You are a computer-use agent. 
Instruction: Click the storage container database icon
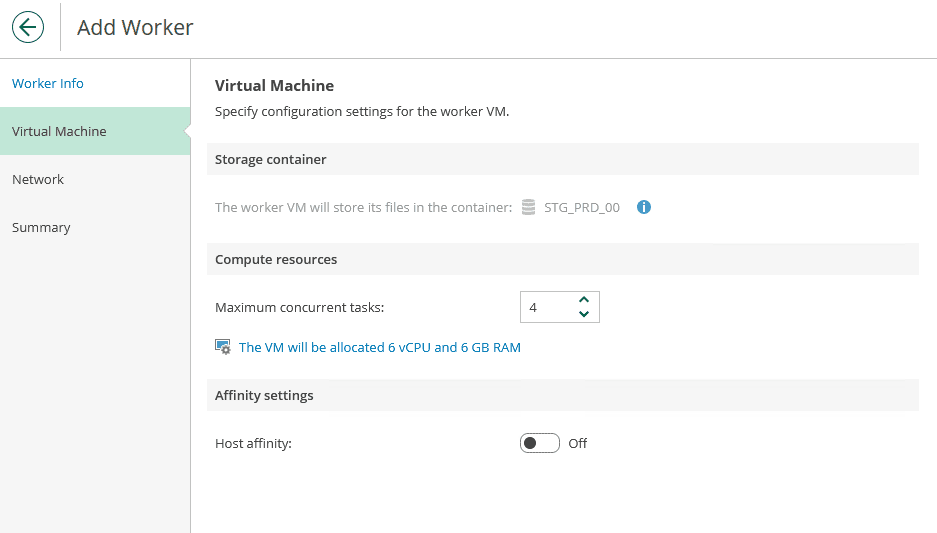click(529, 208)
